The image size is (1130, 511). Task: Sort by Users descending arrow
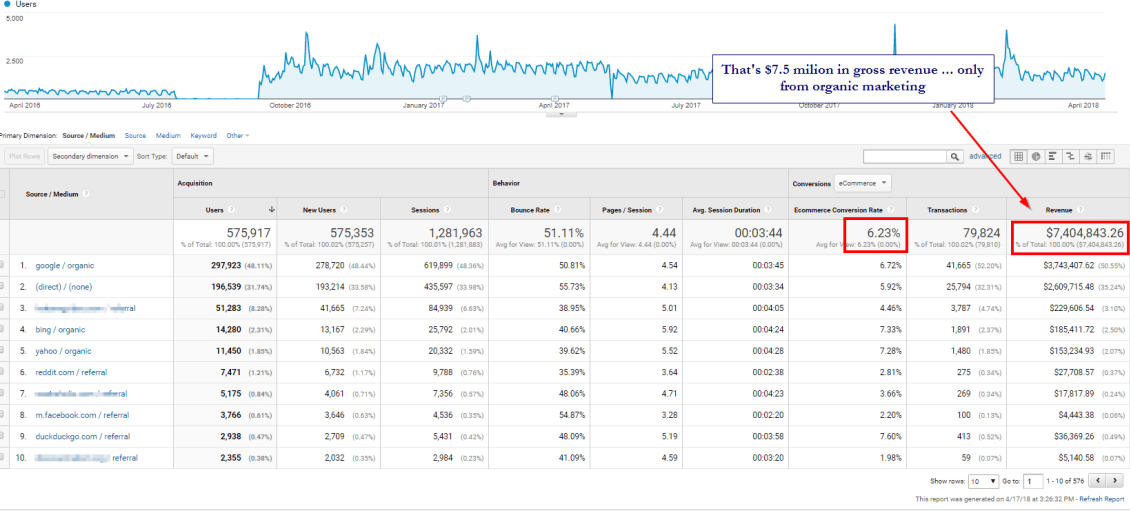coord(271,210)
